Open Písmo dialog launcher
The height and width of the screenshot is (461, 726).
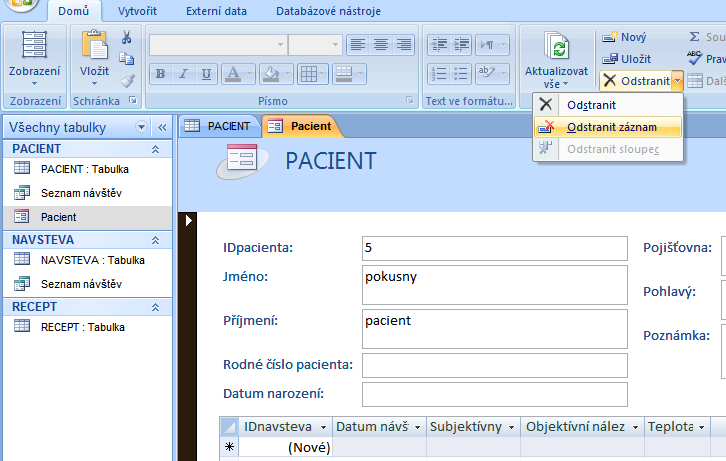coord(409,100)
